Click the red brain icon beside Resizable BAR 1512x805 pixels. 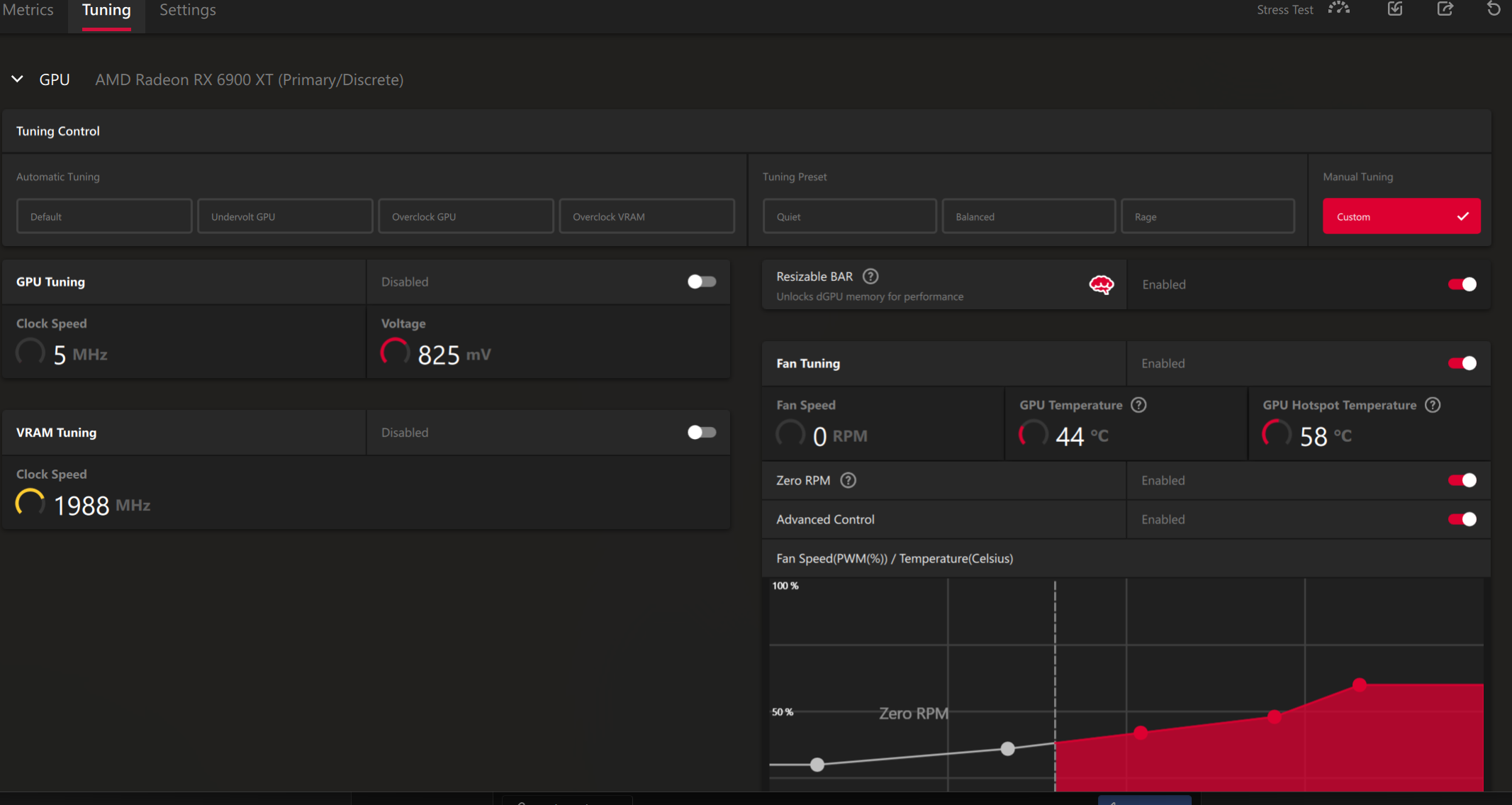click(1101, 285)
